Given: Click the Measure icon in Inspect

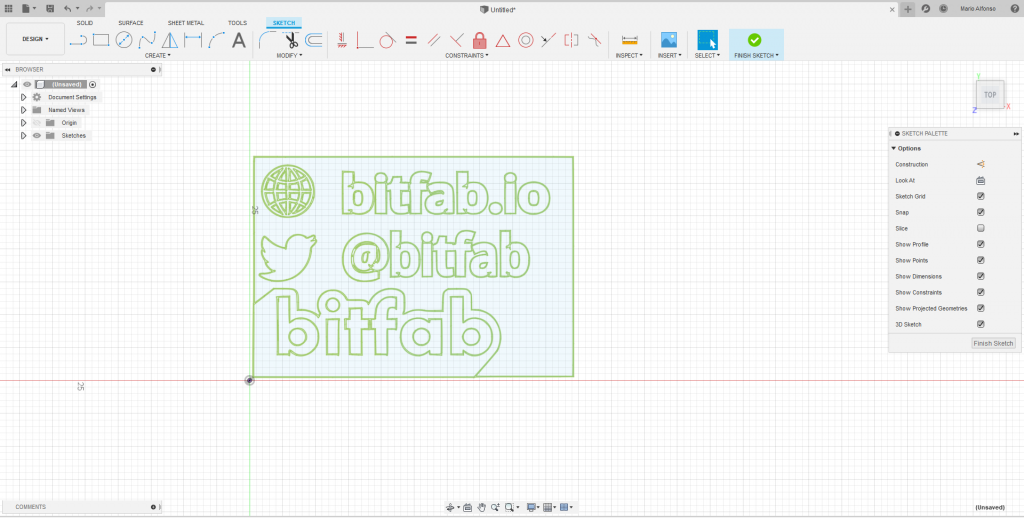Looking at the screenshot, I should [630, 40].
